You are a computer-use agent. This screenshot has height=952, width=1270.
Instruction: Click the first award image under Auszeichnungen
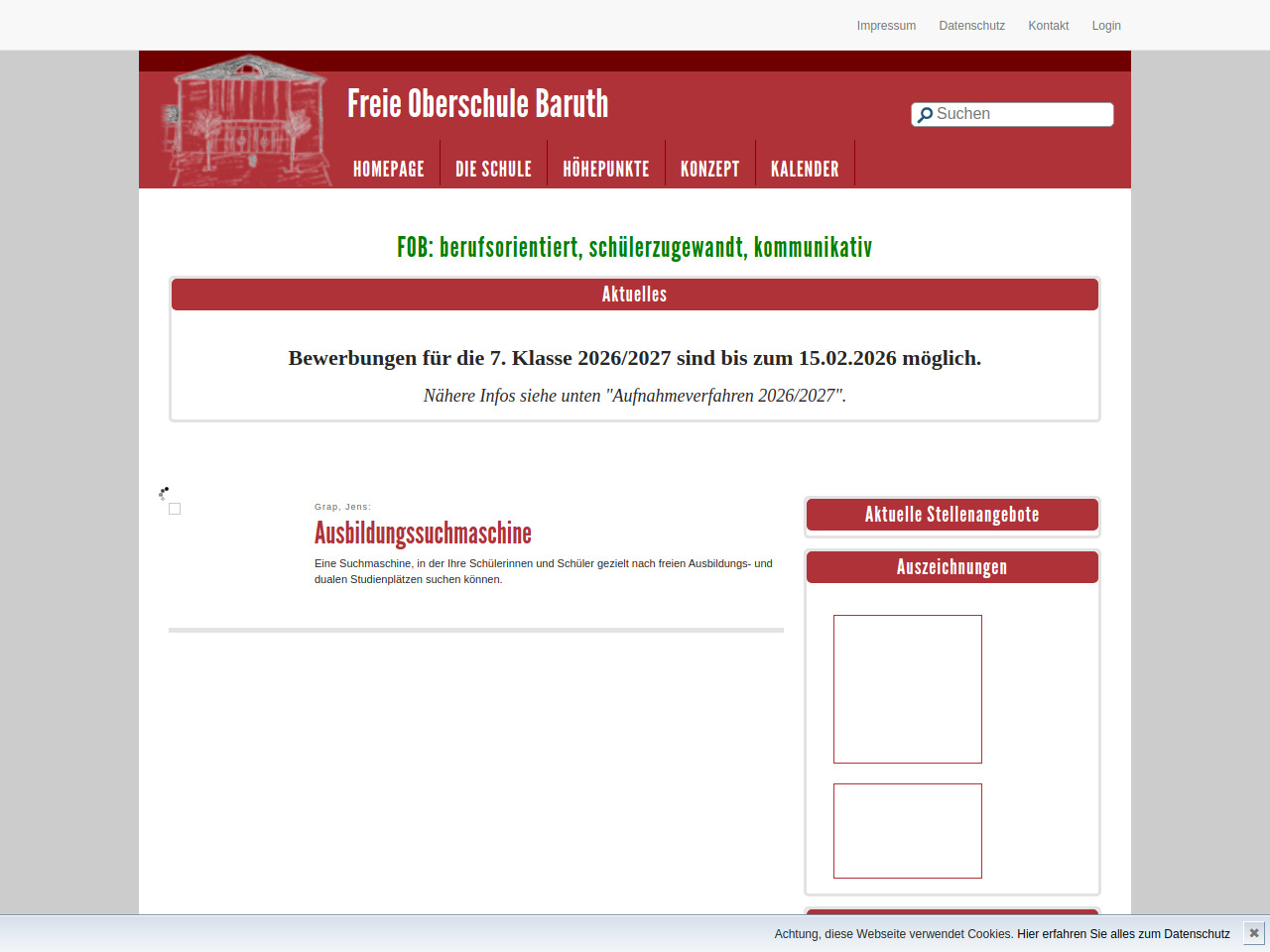point(907,689)
